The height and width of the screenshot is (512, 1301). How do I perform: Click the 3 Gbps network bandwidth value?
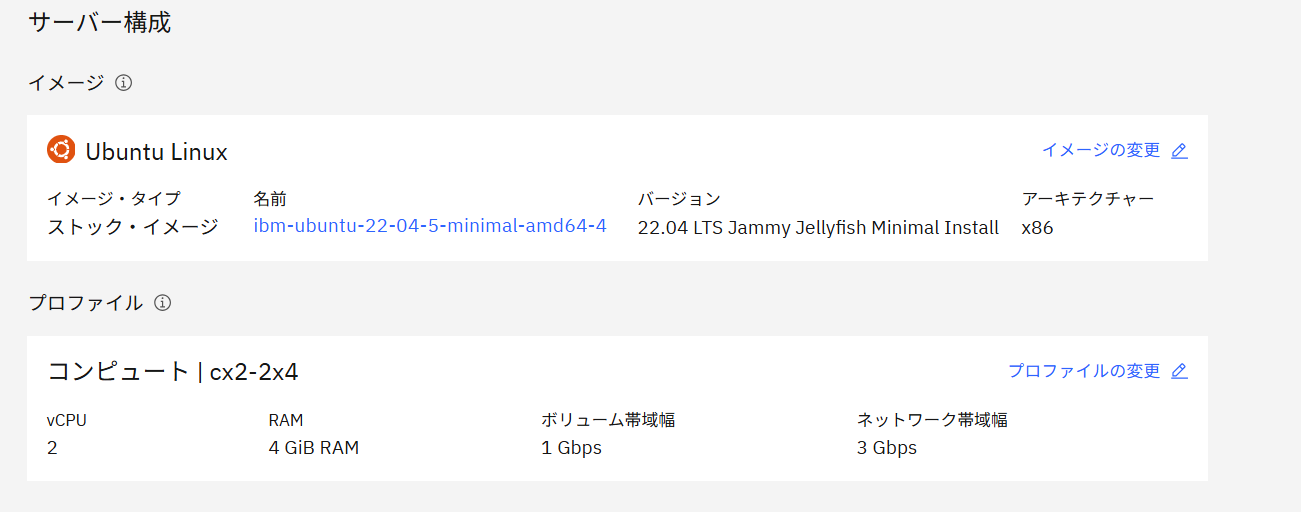[886, 448]
